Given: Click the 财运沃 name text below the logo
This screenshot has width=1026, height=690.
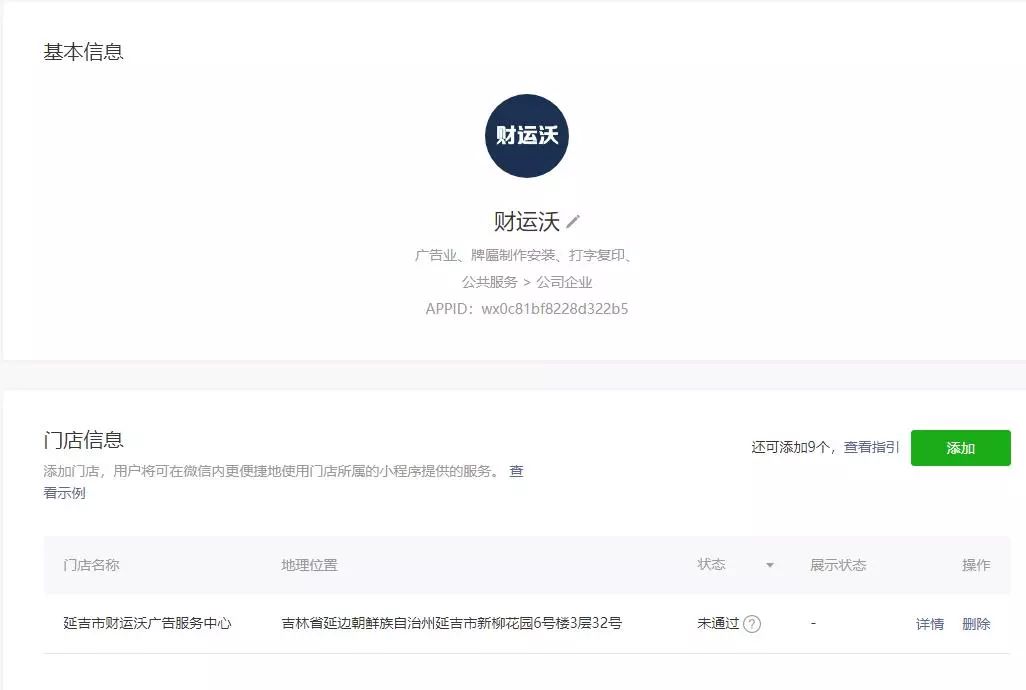Looking at the screenshot, I should 526,222.
